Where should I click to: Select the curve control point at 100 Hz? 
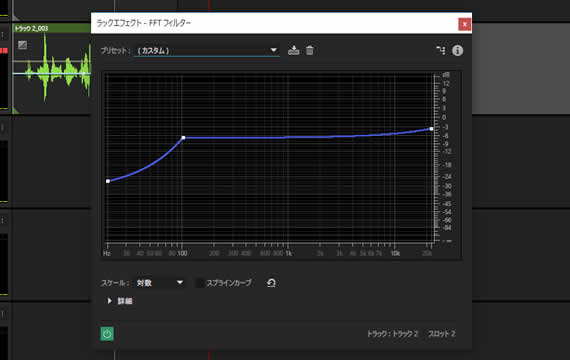183,138
